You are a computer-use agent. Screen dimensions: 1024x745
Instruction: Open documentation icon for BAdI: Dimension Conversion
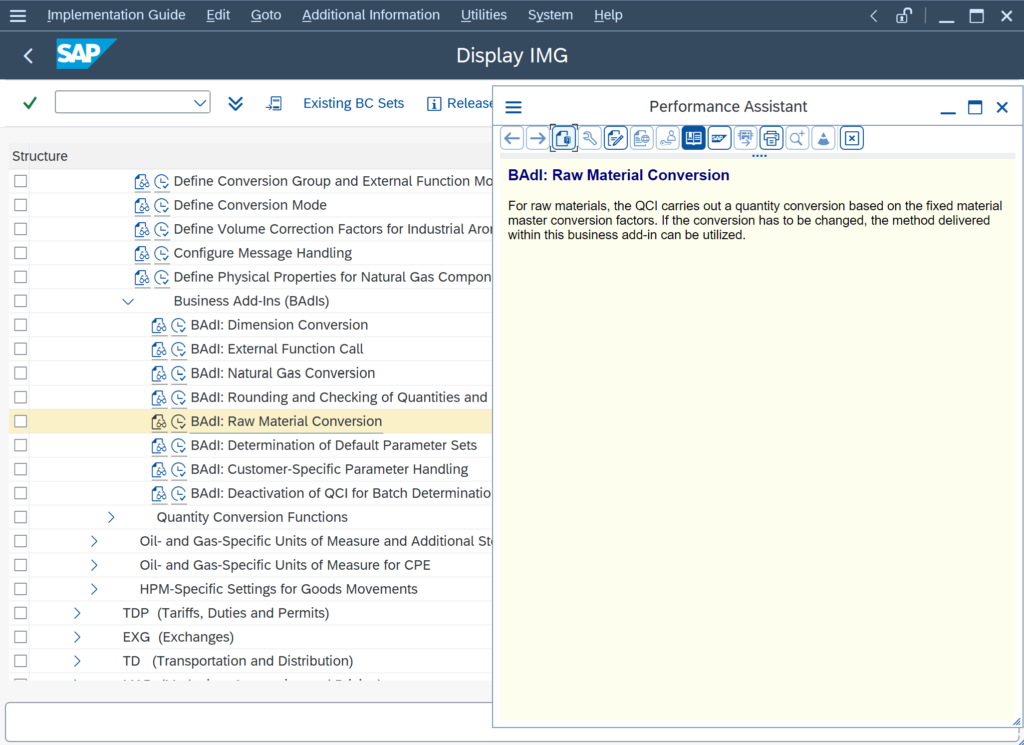tap(159, 325)
